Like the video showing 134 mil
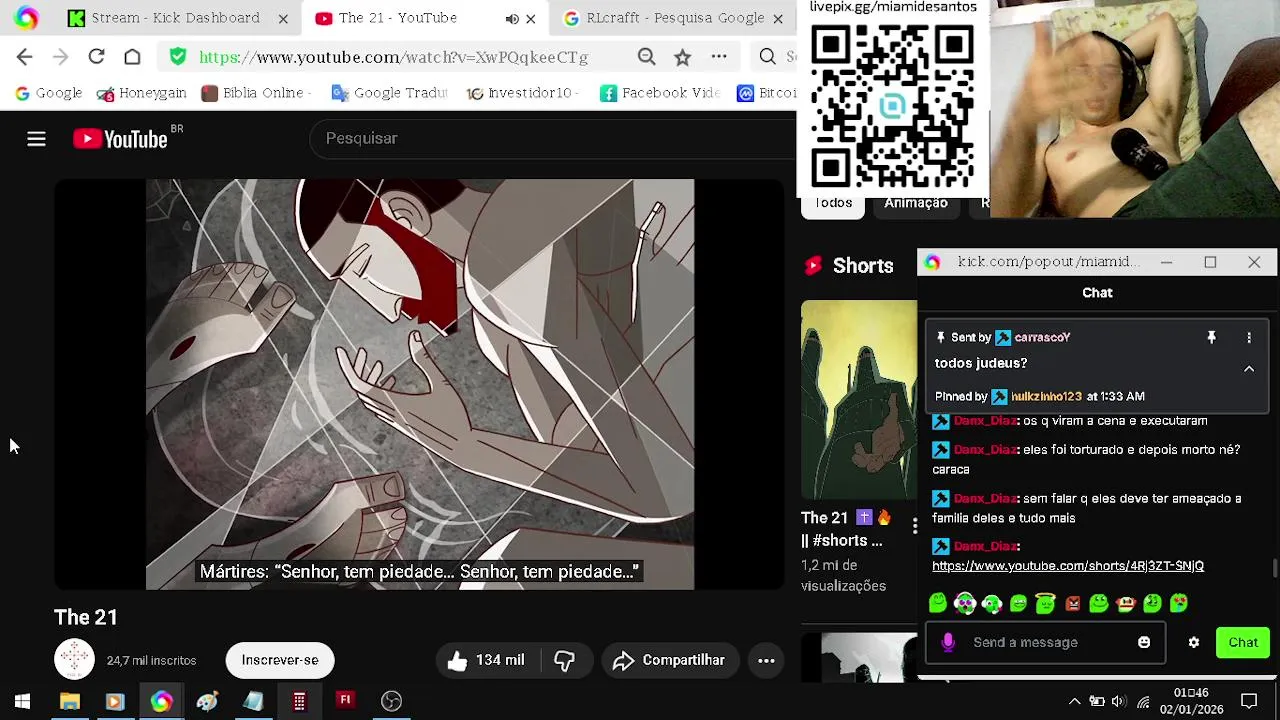 click(487, 660)
